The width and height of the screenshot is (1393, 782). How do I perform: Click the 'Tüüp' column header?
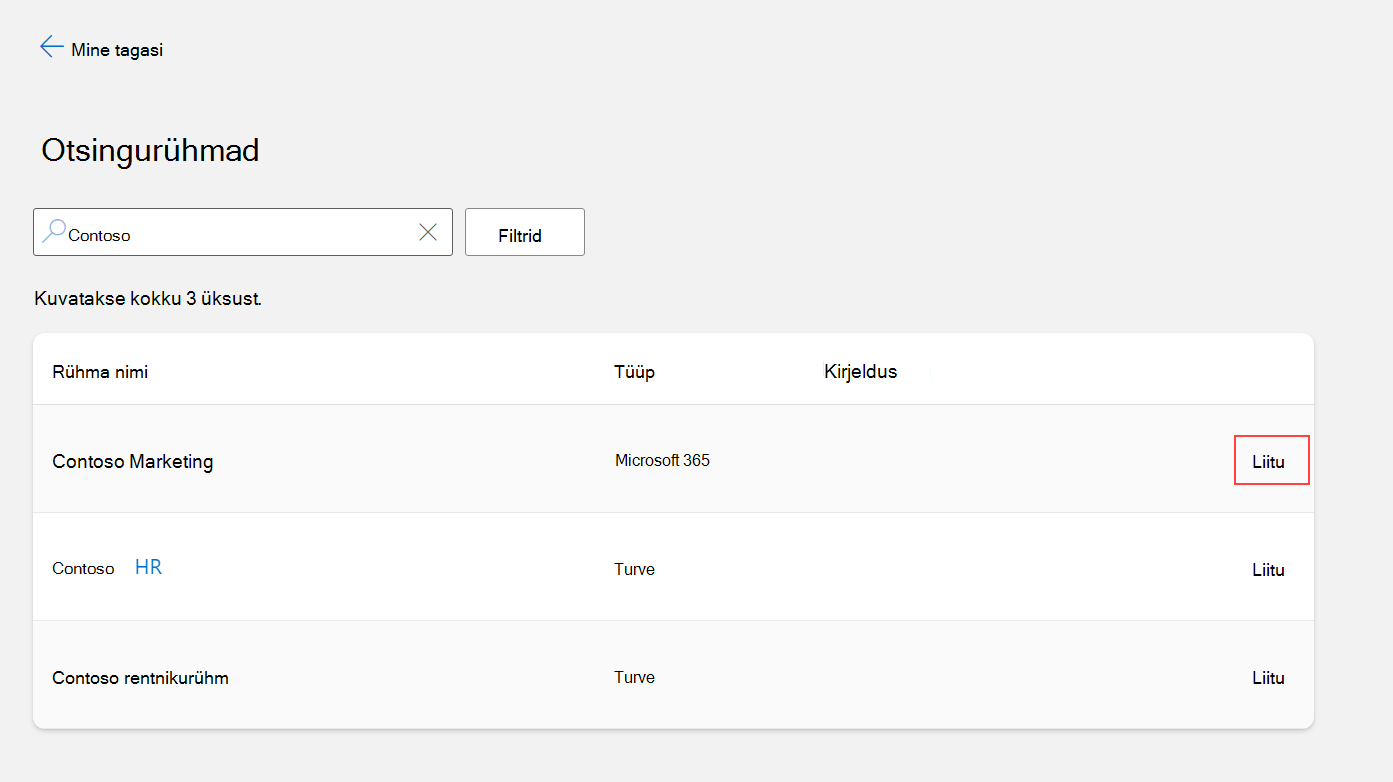click(634, 372)
